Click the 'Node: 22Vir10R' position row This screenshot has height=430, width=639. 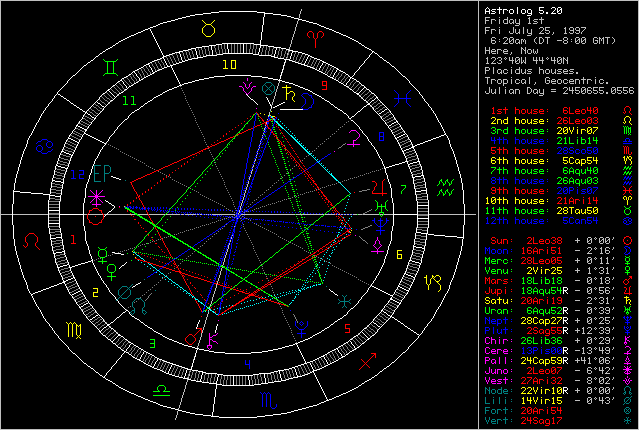coord(559,391)
